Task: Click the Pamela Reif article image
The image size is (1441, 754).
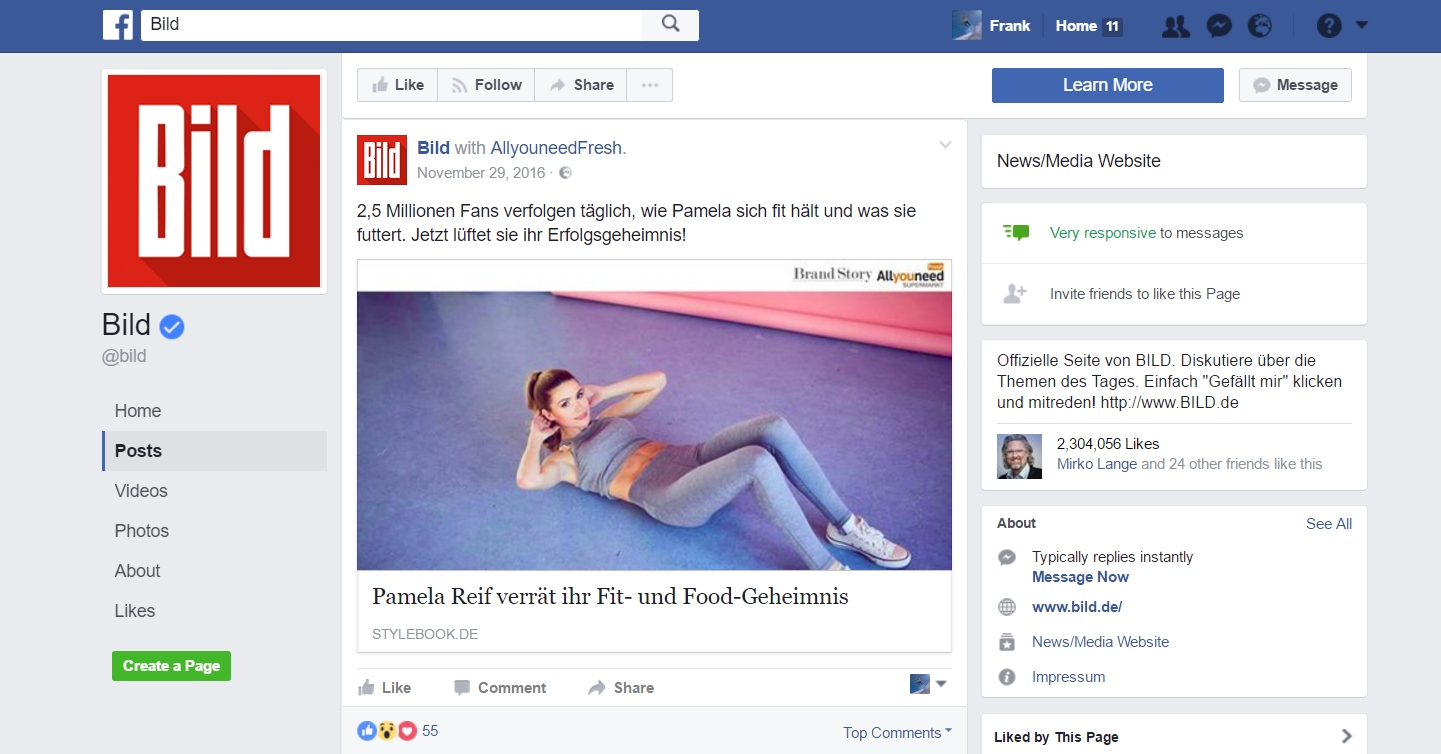Action: click(654, 430)
